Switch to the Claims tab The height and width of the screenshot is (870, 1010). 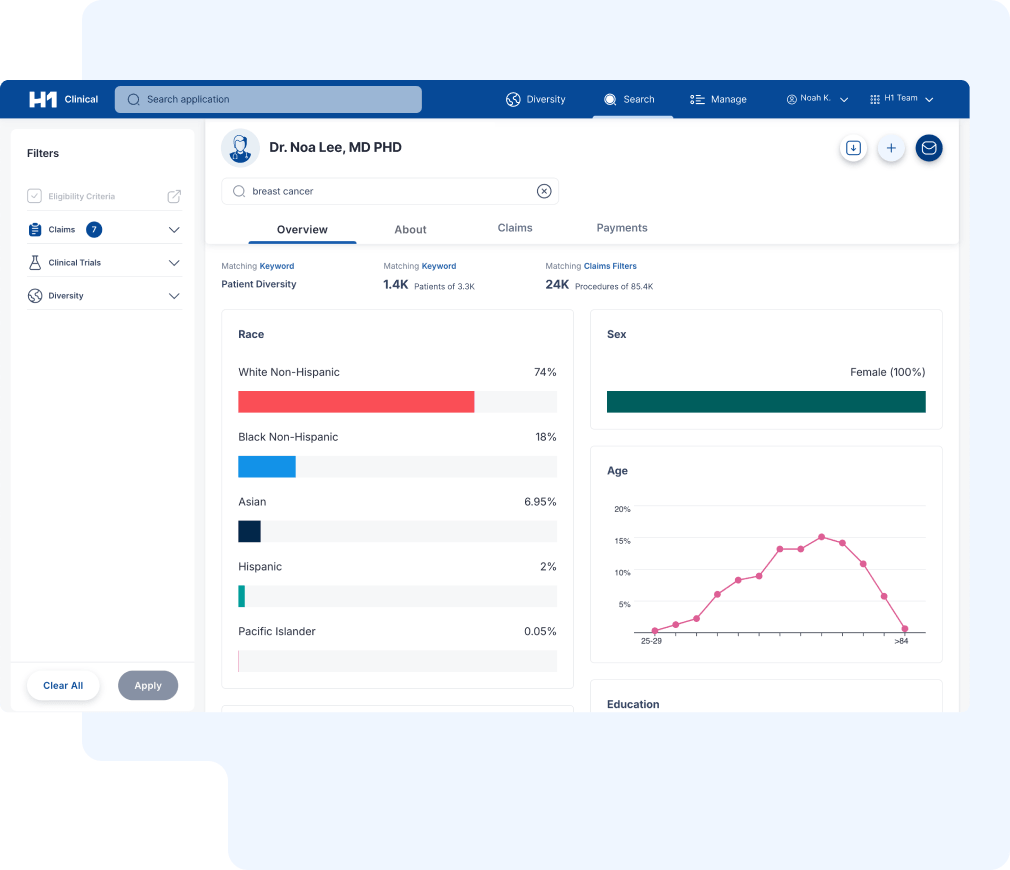click(x=515, y=228)
